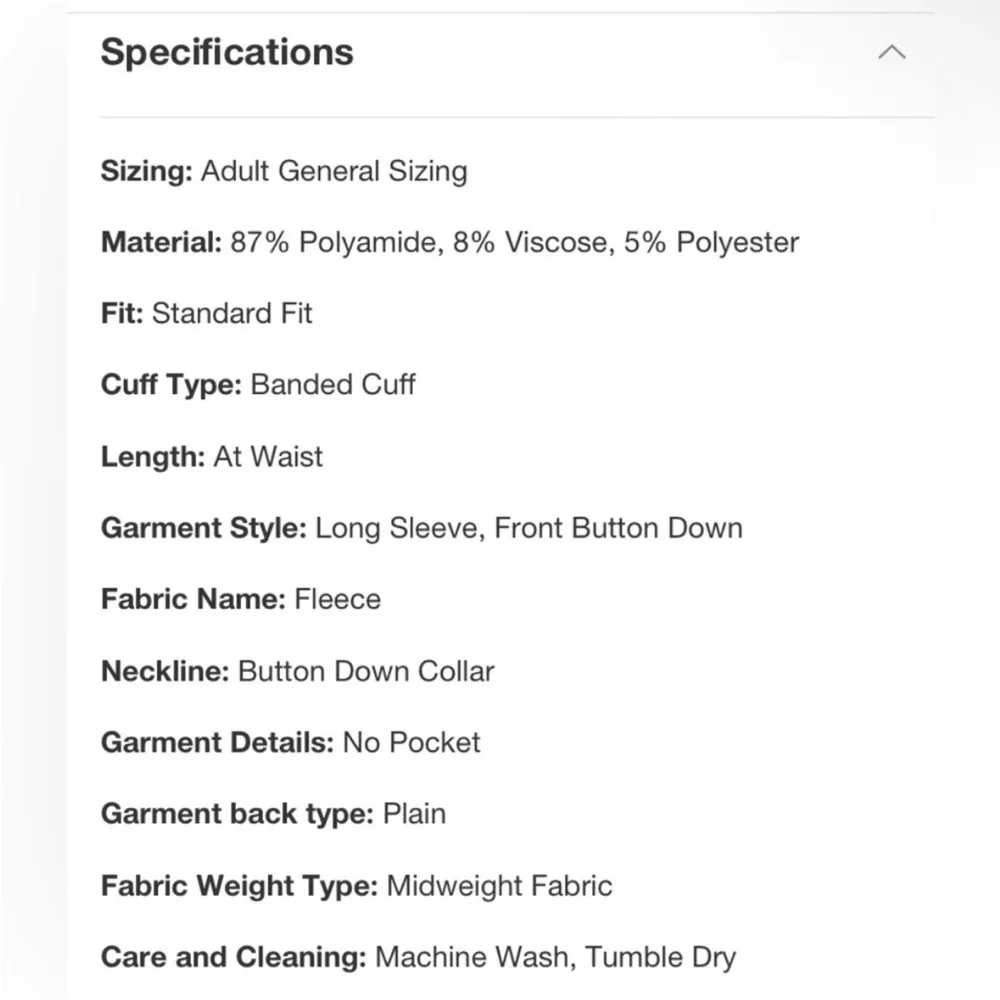Click the Front Button Down text
This screenshot has height=1000, width=1000.
click(619, 528)
